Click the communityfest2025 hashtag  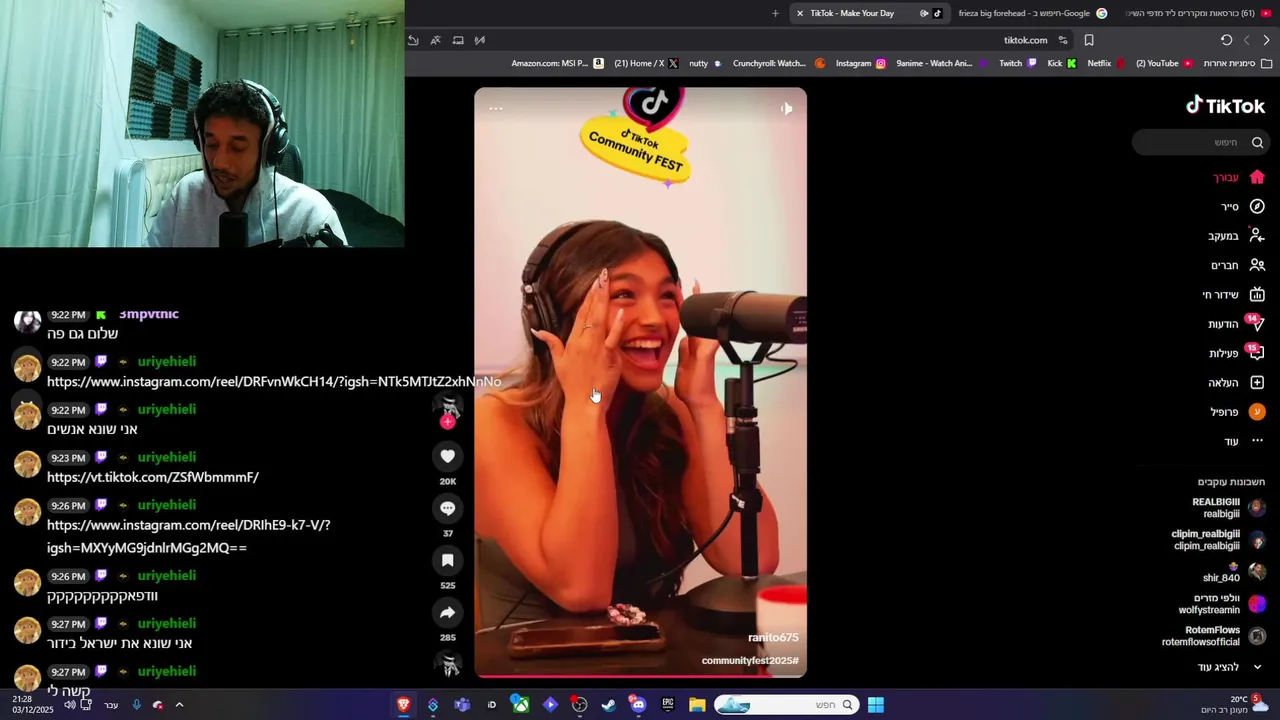[x=750, y=661]
